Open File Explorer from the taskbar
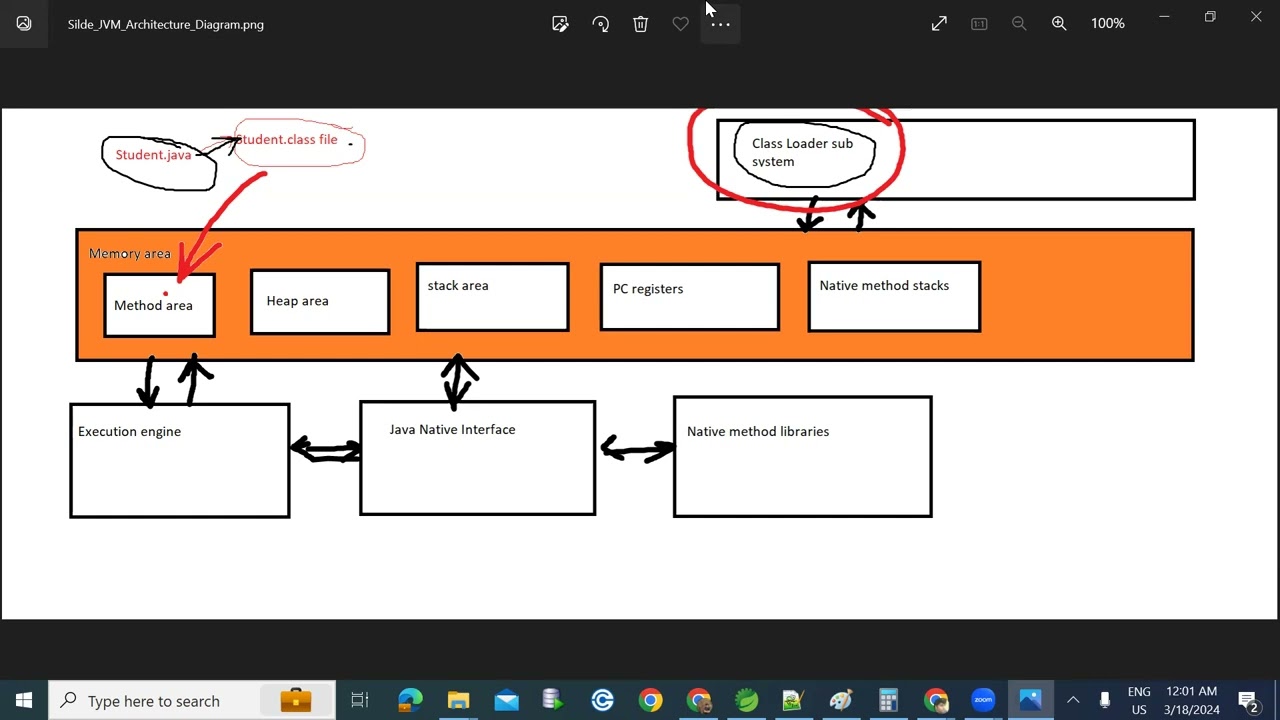Screen dimensions: 1280x720 [x=458, y=700]
